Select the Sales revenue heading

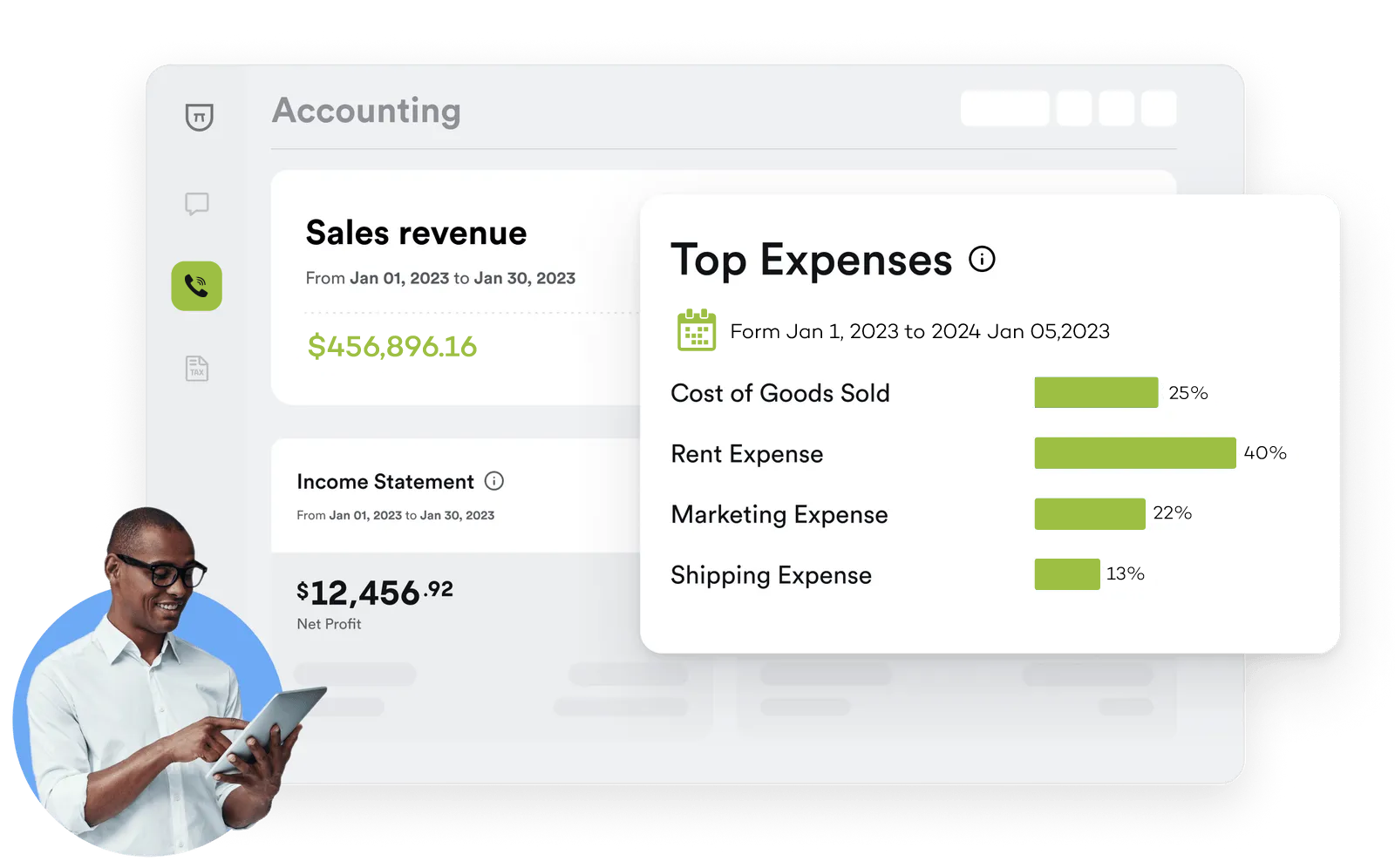[x=416, y=233]
